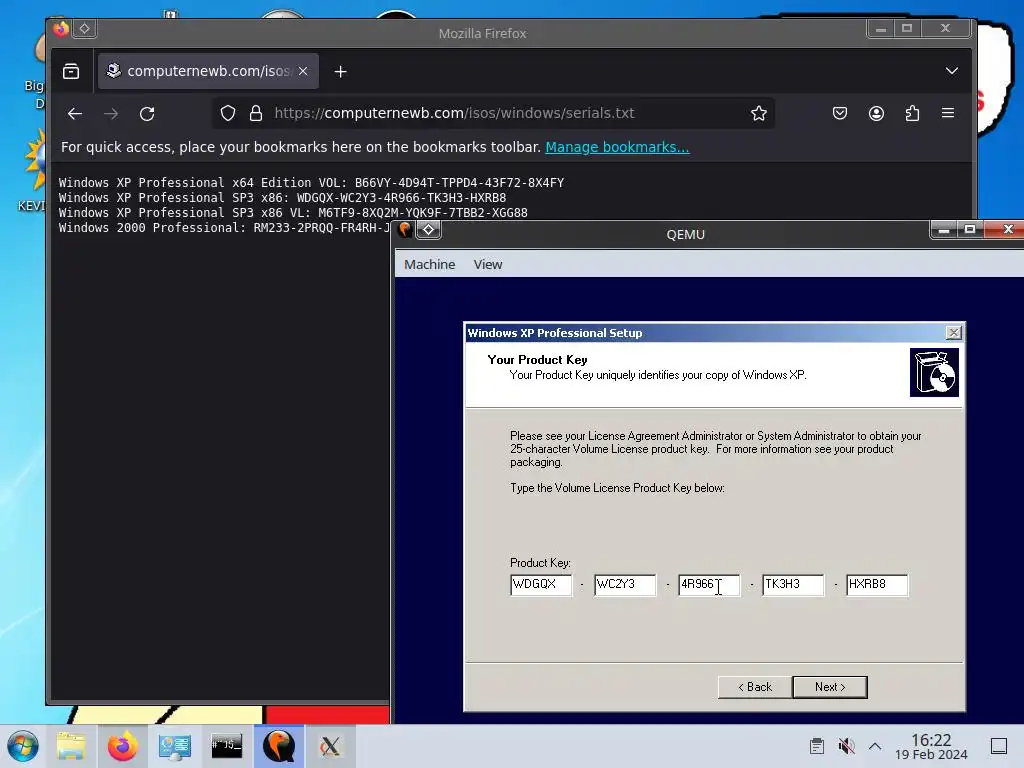1024x768 pixels.
Task: Open the Start menu orb
Action: tap(23, 746)
